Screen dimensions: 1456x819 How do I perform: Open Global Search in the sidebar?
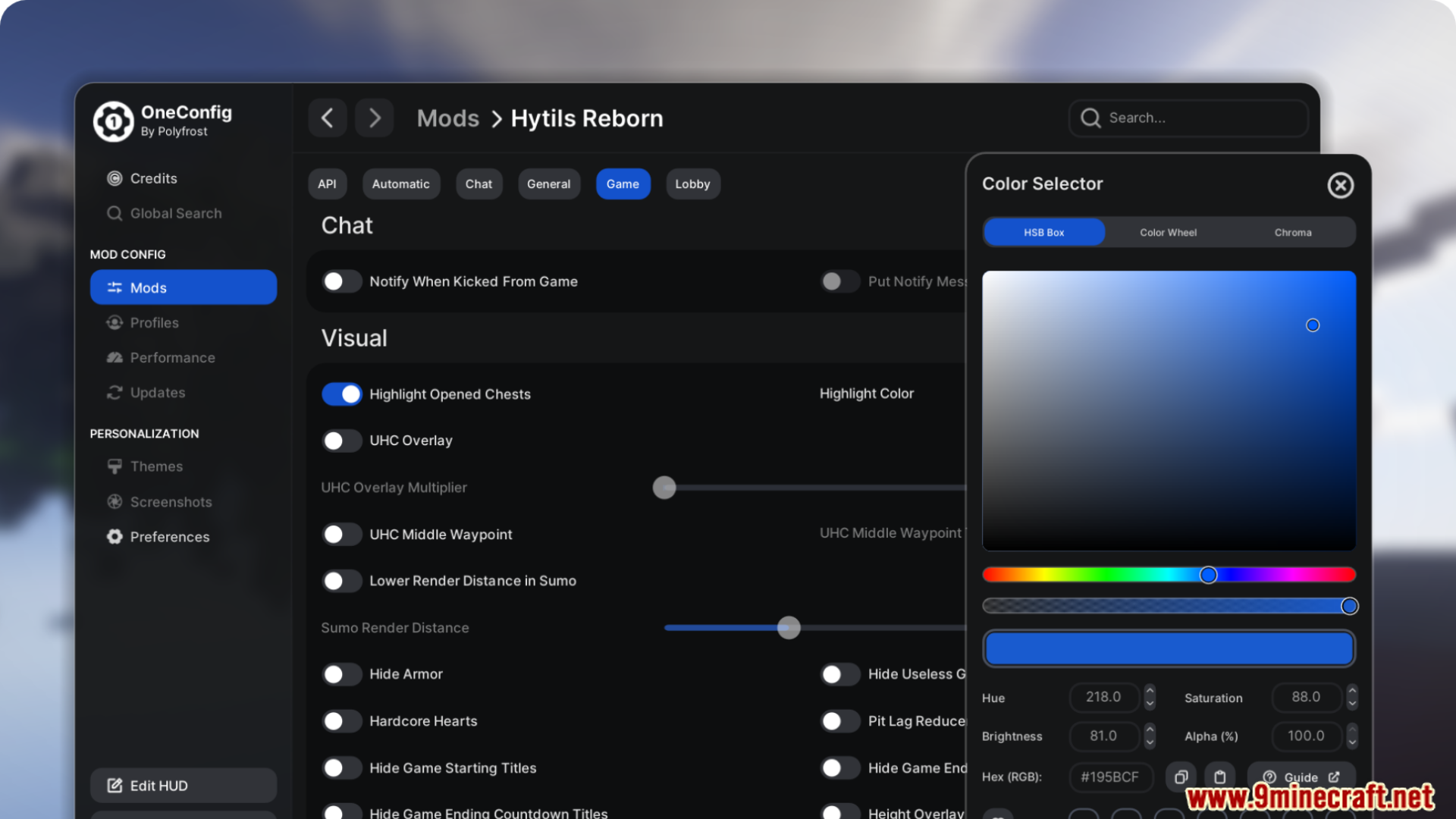click(x=165, y=213)
